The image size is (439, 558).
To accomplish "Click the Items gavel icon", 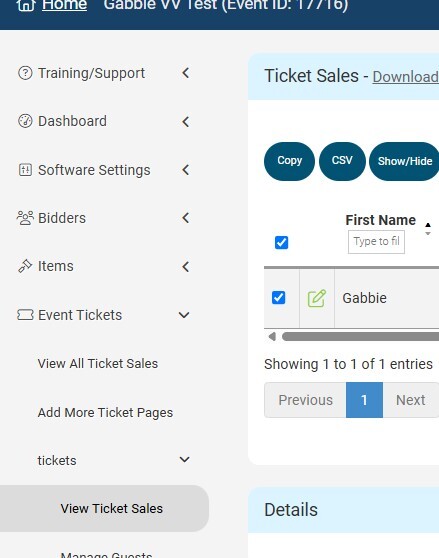I will [x=25, y=266].
